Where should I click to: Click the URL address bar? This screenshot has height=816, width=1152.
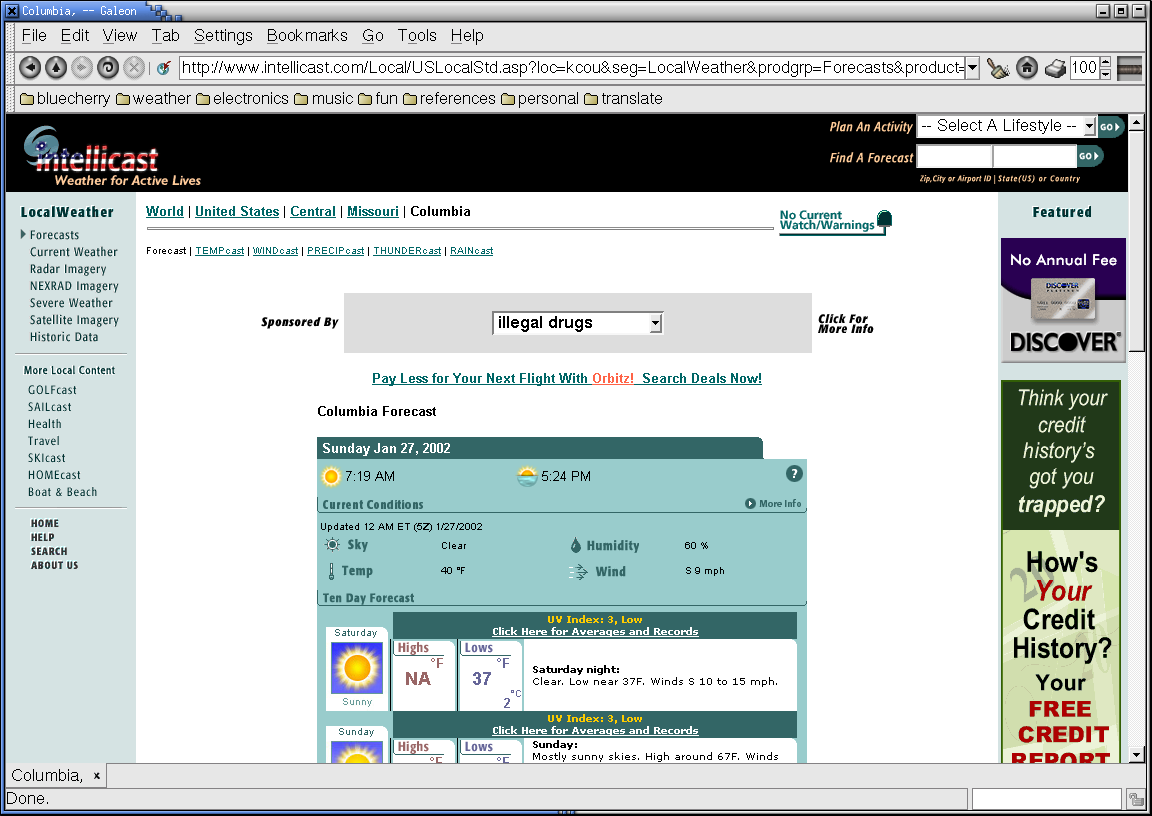pyautogui.click(x=571, y=68)
